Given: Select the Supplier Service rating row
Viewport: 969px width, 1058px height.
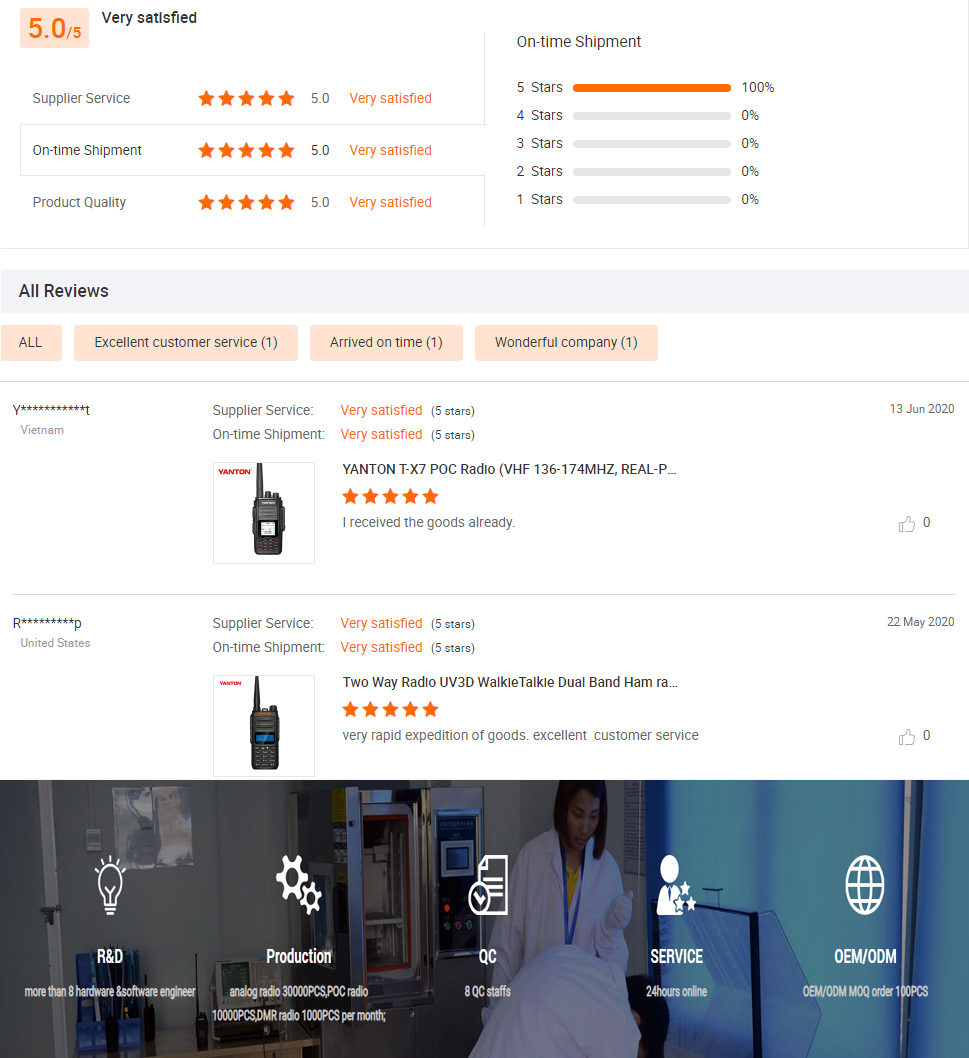Looking at the screenshot, I should (x=252, y=99).
